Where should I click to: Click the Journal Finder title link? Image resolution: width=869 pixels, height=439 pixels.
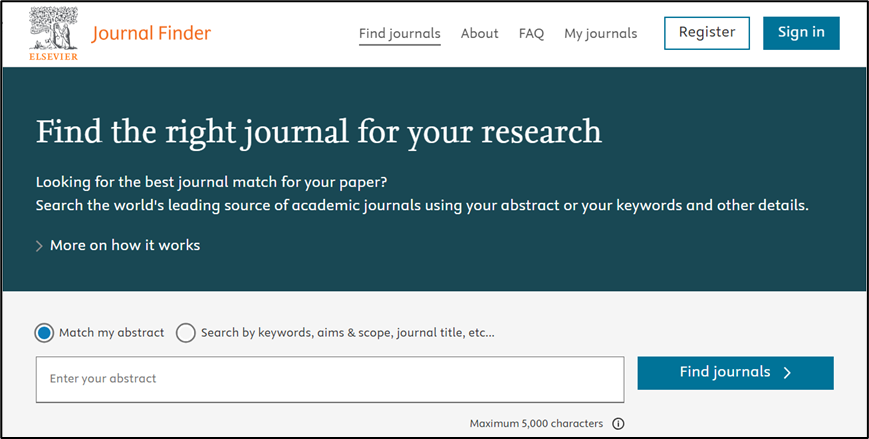point(151,33)
